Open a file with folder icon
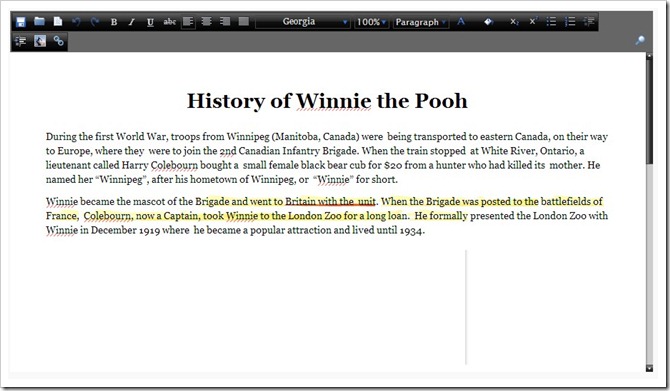The width and height of the screenshot is (670, 391). pos(39,21)
